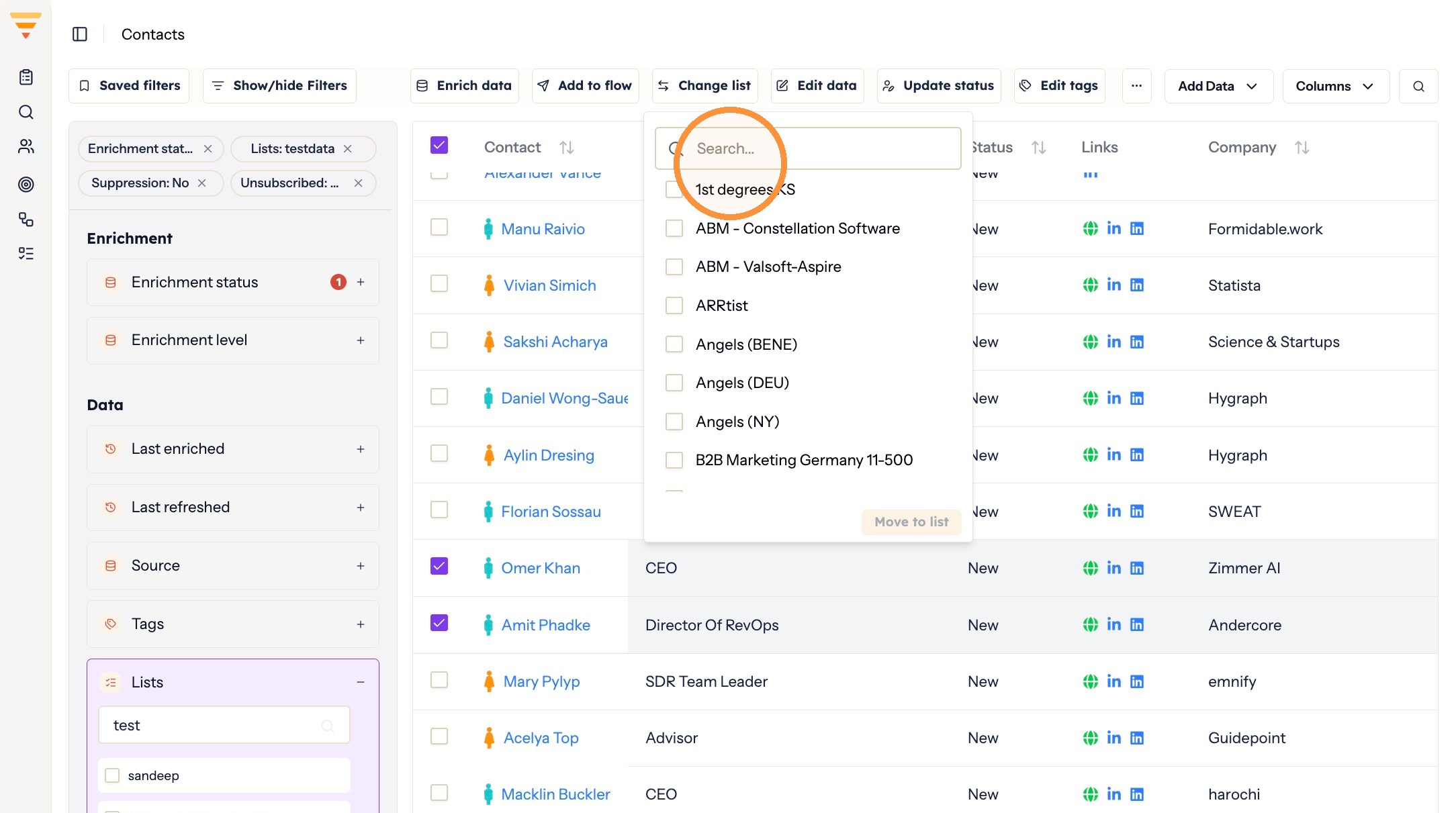Open the Amit Phadke contact link

coord(545,626)
